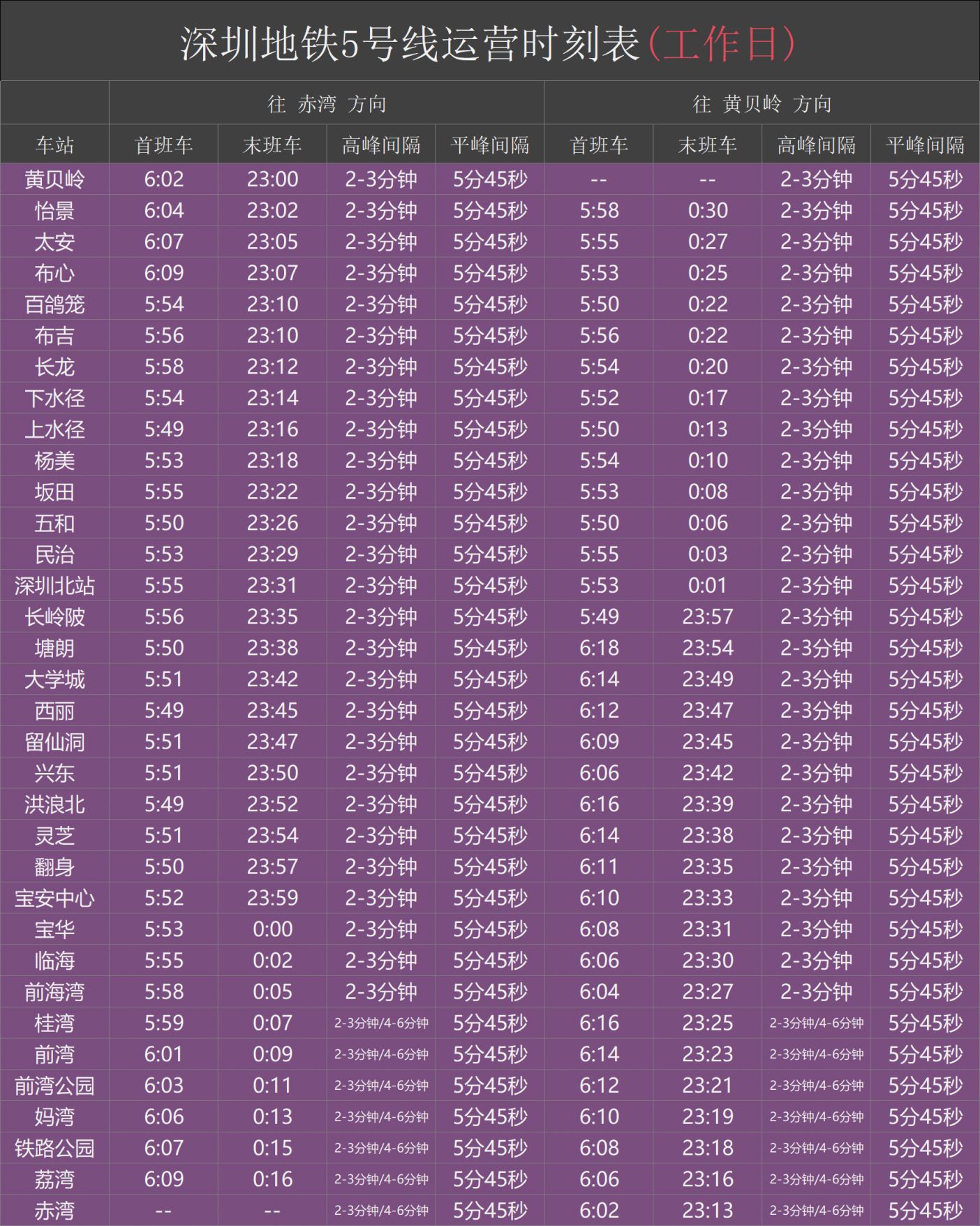Click 0:13 last train time in 上水径 row
980x1226 pixels.
coord(708,429)
